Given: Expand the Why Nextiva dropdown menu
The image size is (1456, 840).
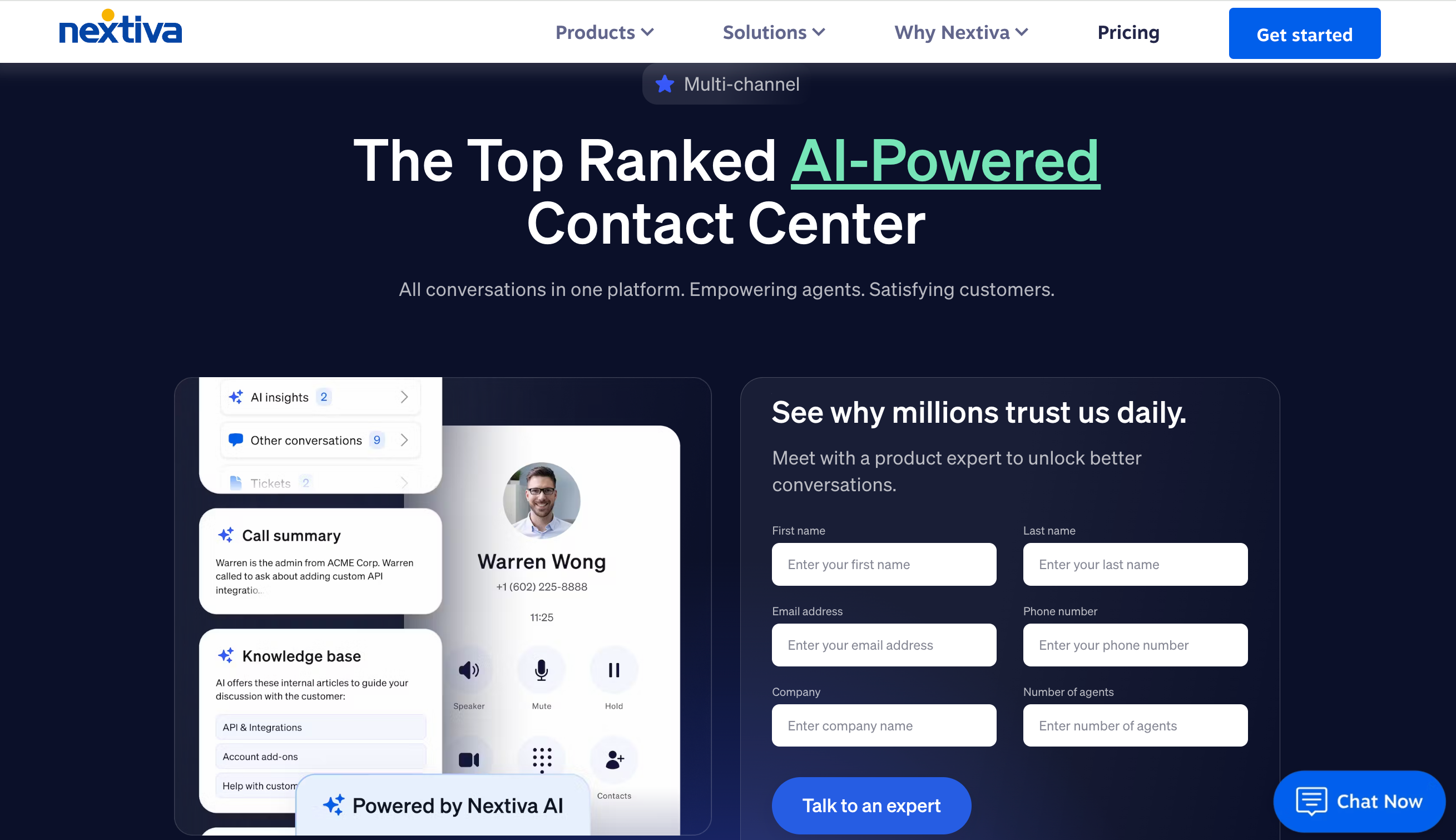Looking at the screenshot, I should pos(960,32).
